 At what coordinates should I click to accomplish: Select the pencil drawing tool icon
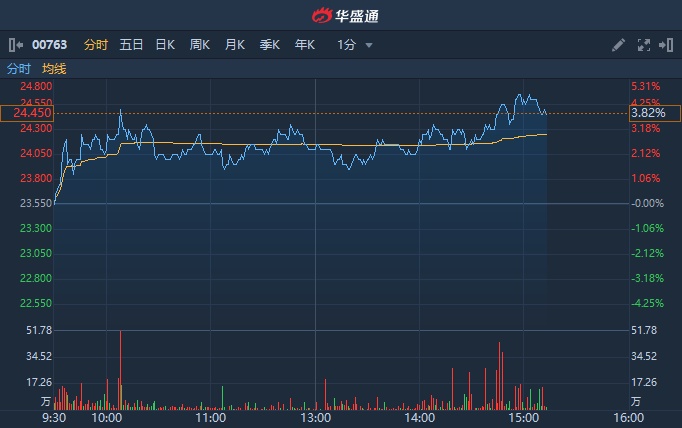pos(618,45)
